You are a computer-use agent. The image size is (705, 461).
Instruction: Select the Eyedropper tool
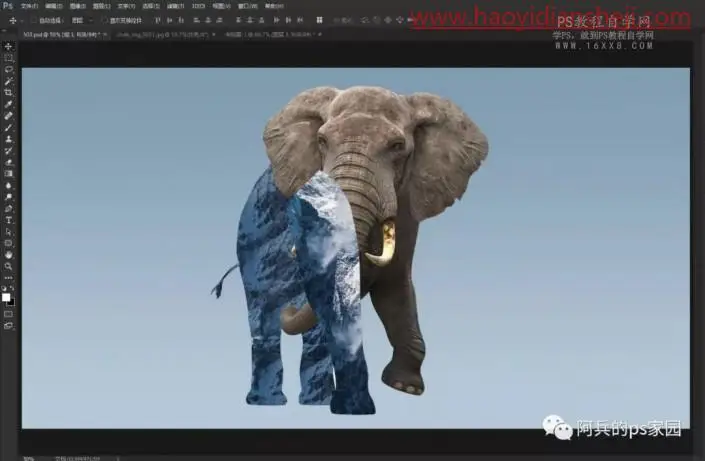[x=8, y=104]
